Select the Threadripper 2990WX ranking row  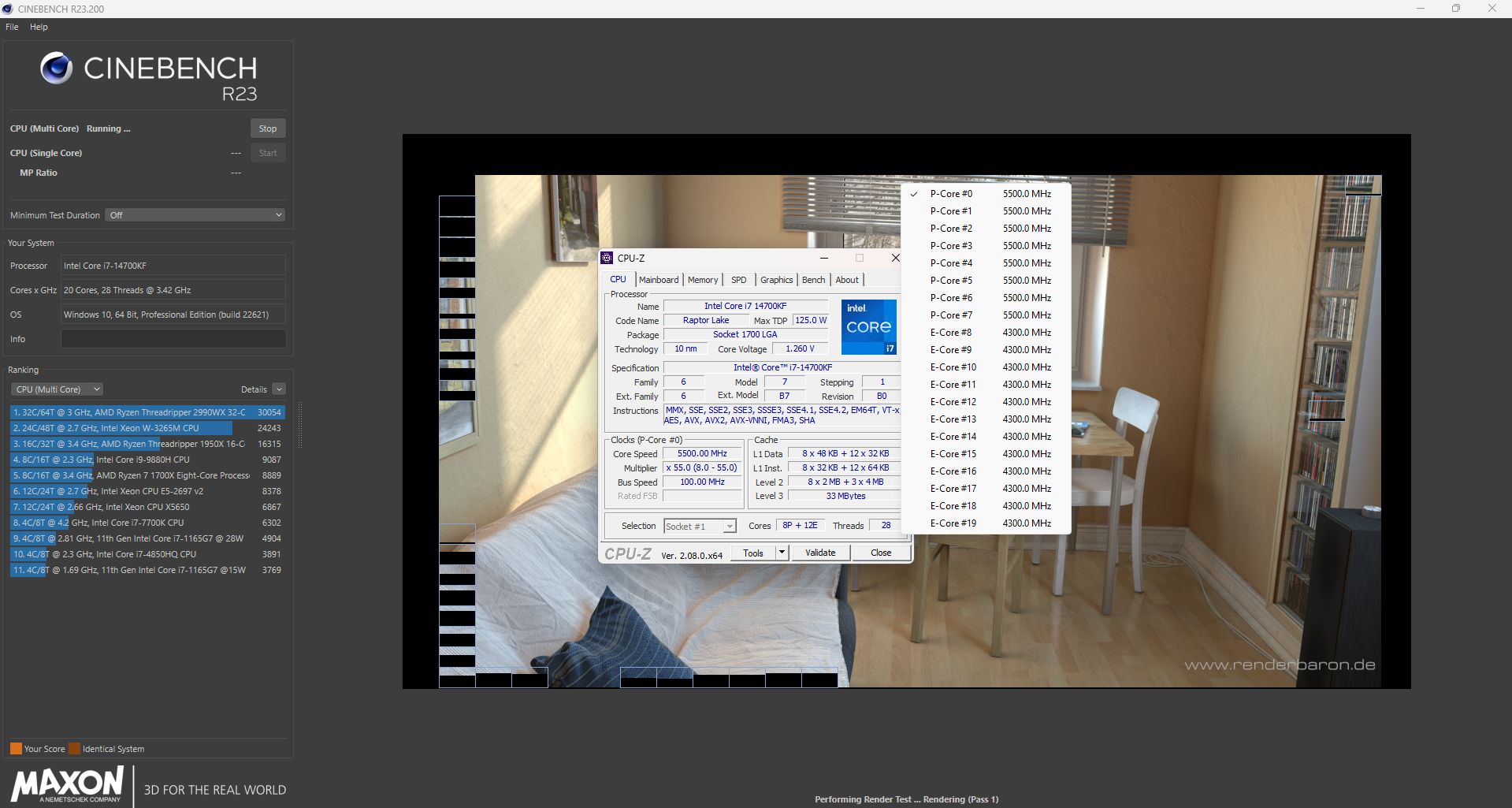(x=147, y=412)
